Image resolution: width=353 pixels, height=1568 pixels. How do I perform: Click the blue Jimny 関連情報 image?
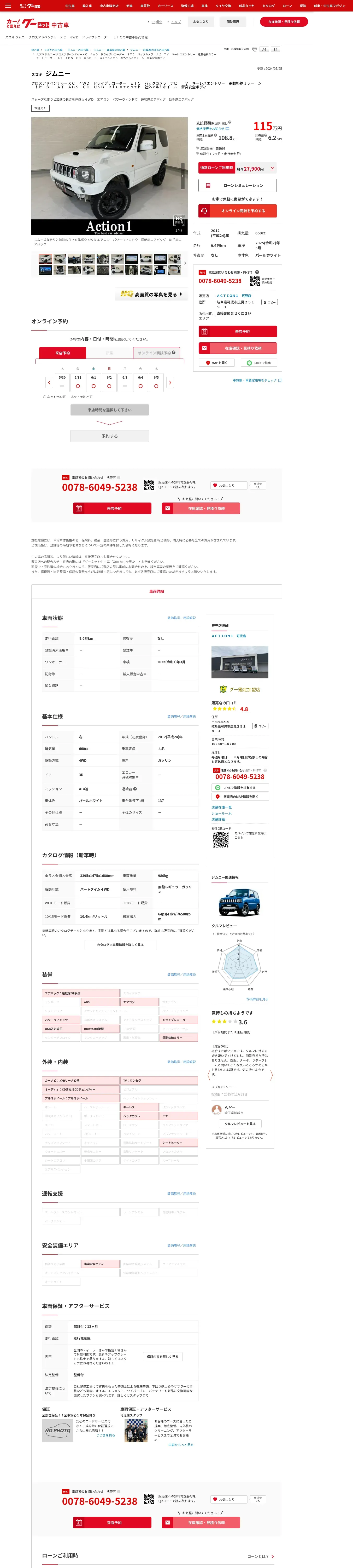tap(239, 902)
